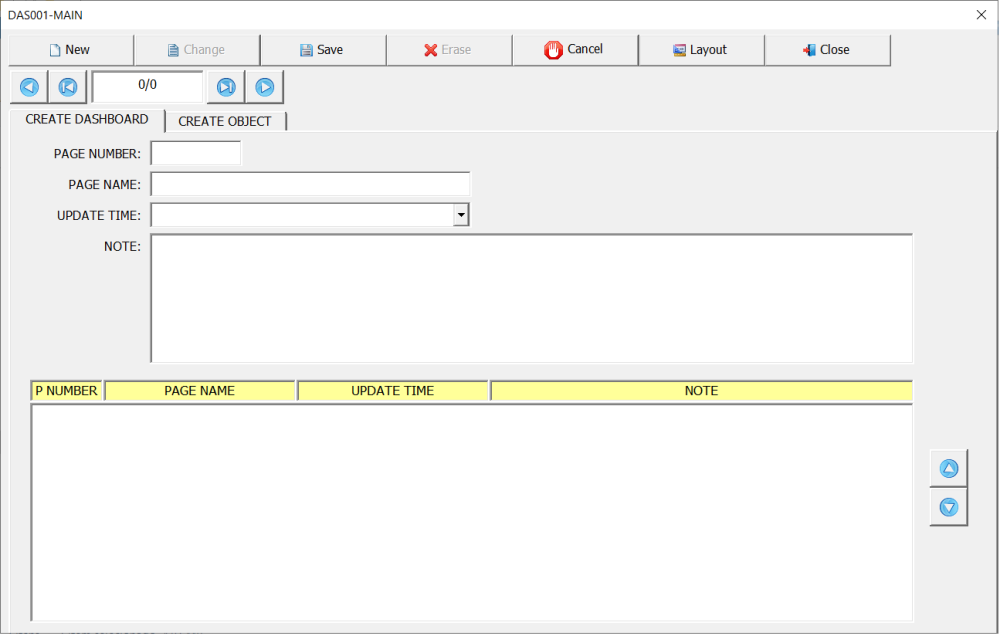Image resolution: width=1000 pixels, height=636 pixels.
Task: Click the PAGE NUMBER input field
Action: tap(195, 152)
